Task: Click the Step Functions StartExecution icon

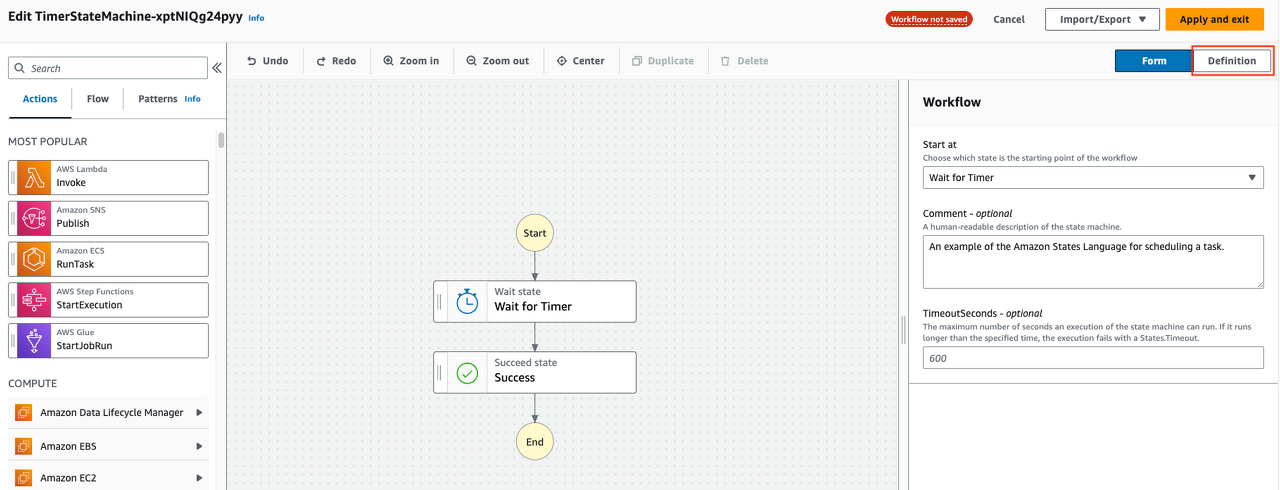Action: pyautogui.click(x=35, y=300)
